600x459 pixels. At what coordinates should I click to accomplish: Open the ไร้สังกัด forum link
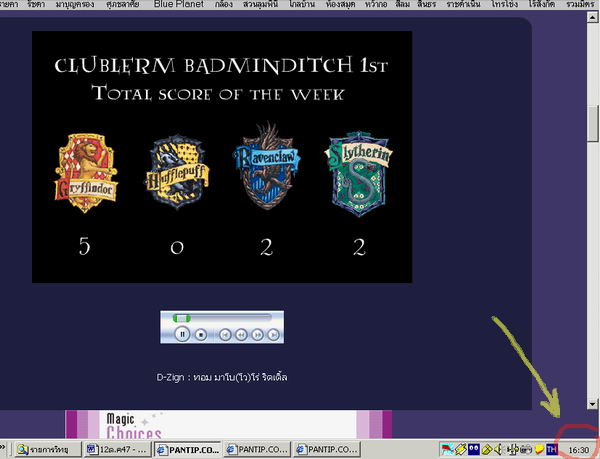[x=541, y=4]
